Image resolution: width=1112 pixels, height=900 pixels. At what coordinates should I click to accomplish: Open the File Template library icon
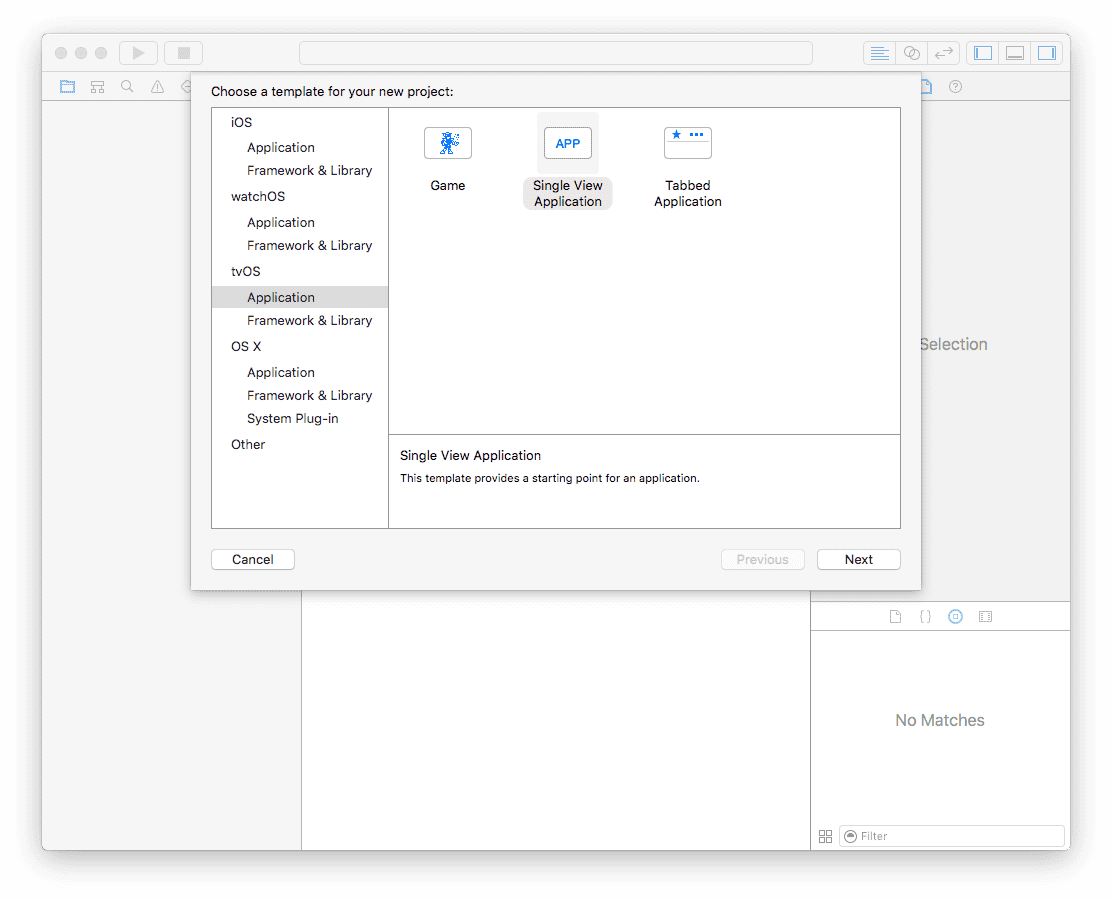tap(896, 616)
